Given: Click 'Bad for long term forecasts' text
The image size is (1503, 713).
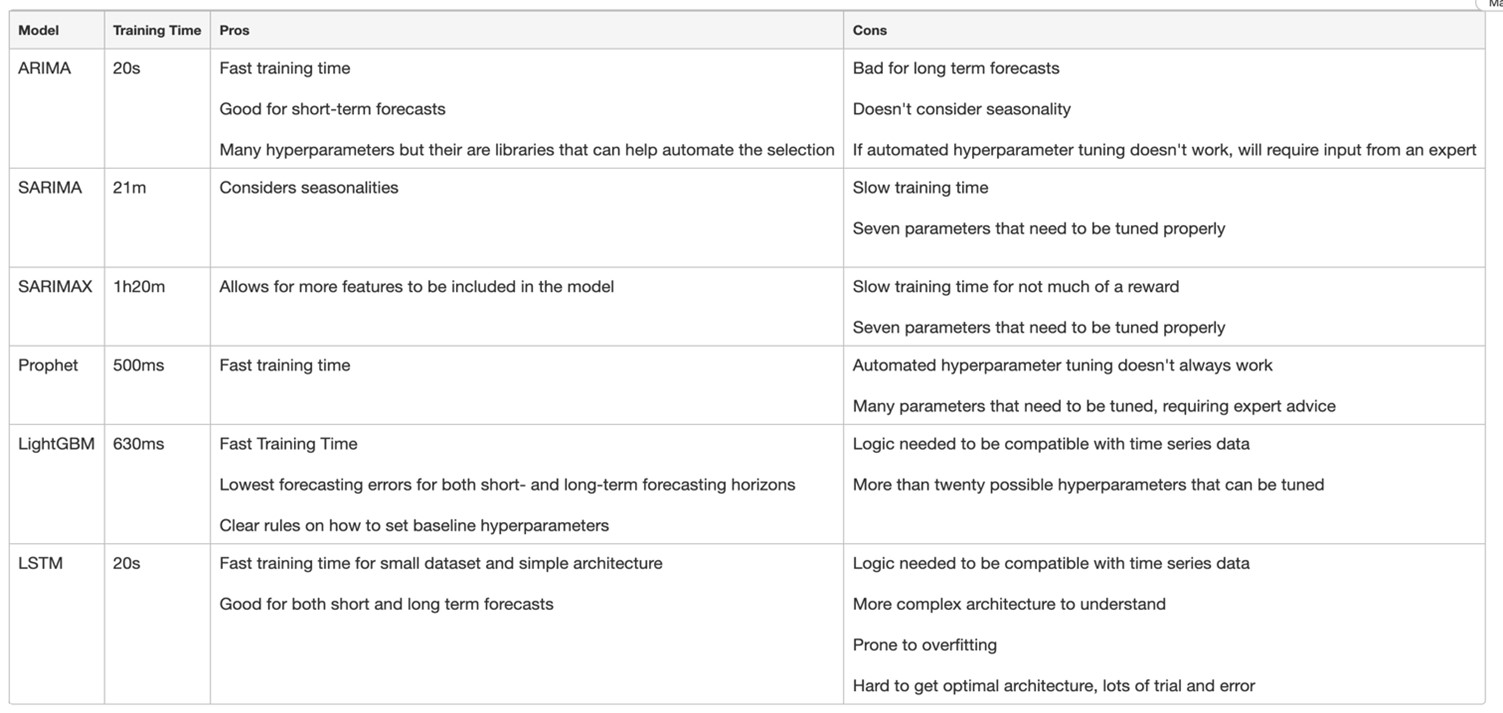Looking at the screenshot, I should coord(955,69).
